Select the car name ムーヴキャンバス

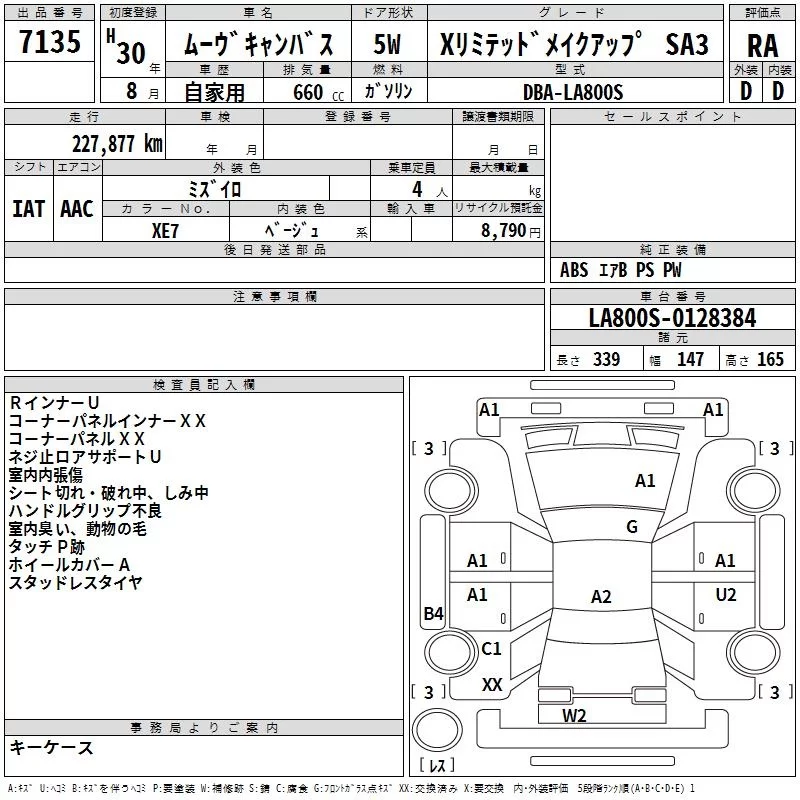coord(259,43)
